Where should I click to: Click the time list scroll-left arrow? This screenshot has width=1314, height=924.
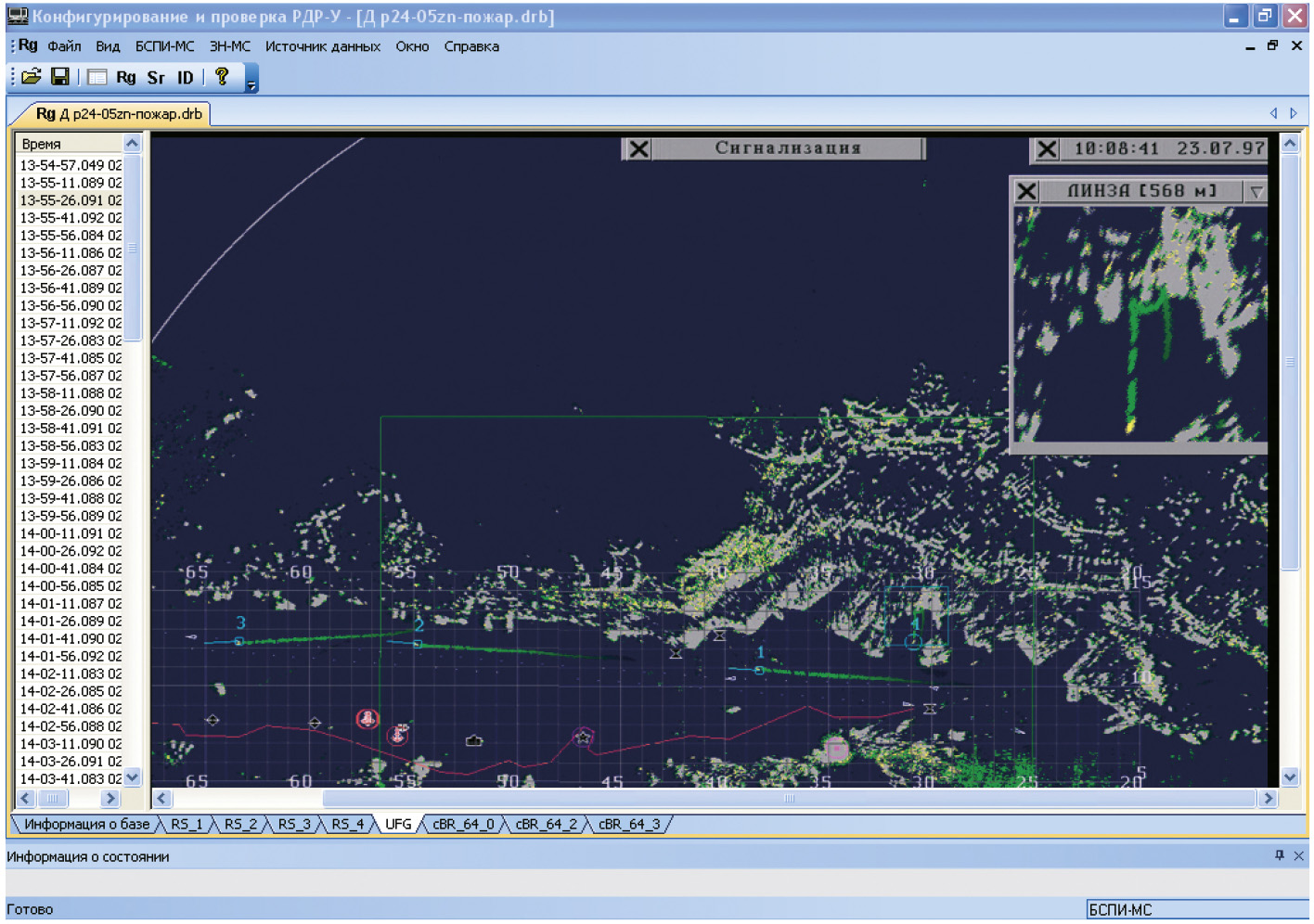pos(25,798)
